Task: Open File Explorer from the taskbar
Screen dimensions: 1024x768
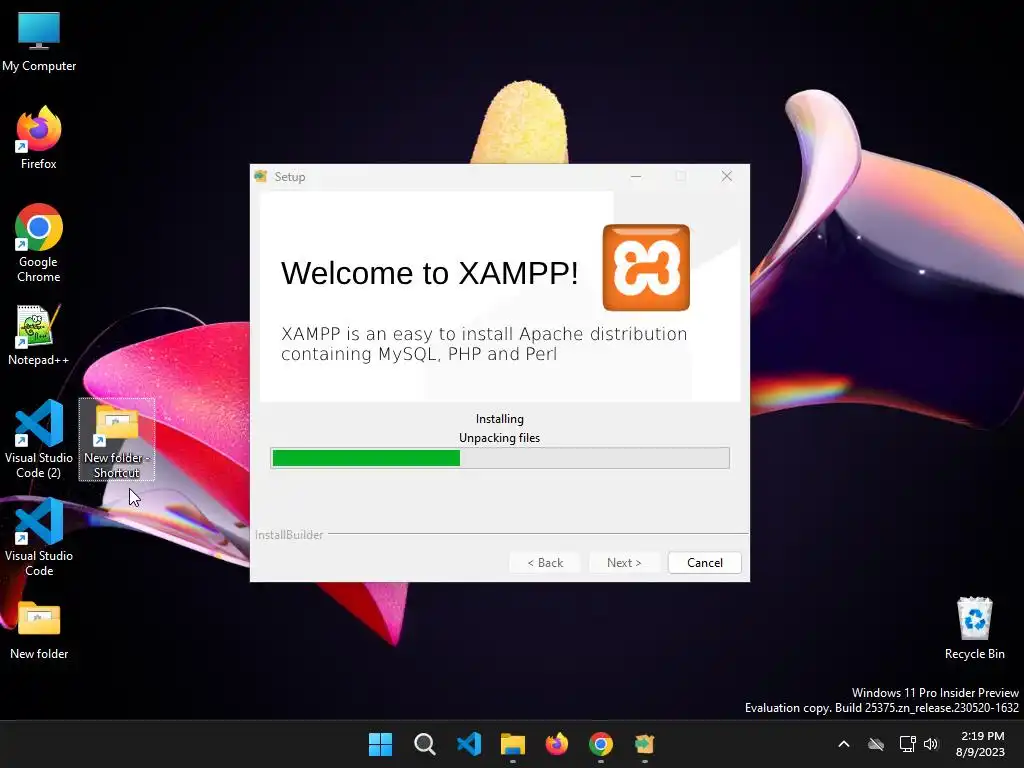Action: coord(513,744)
